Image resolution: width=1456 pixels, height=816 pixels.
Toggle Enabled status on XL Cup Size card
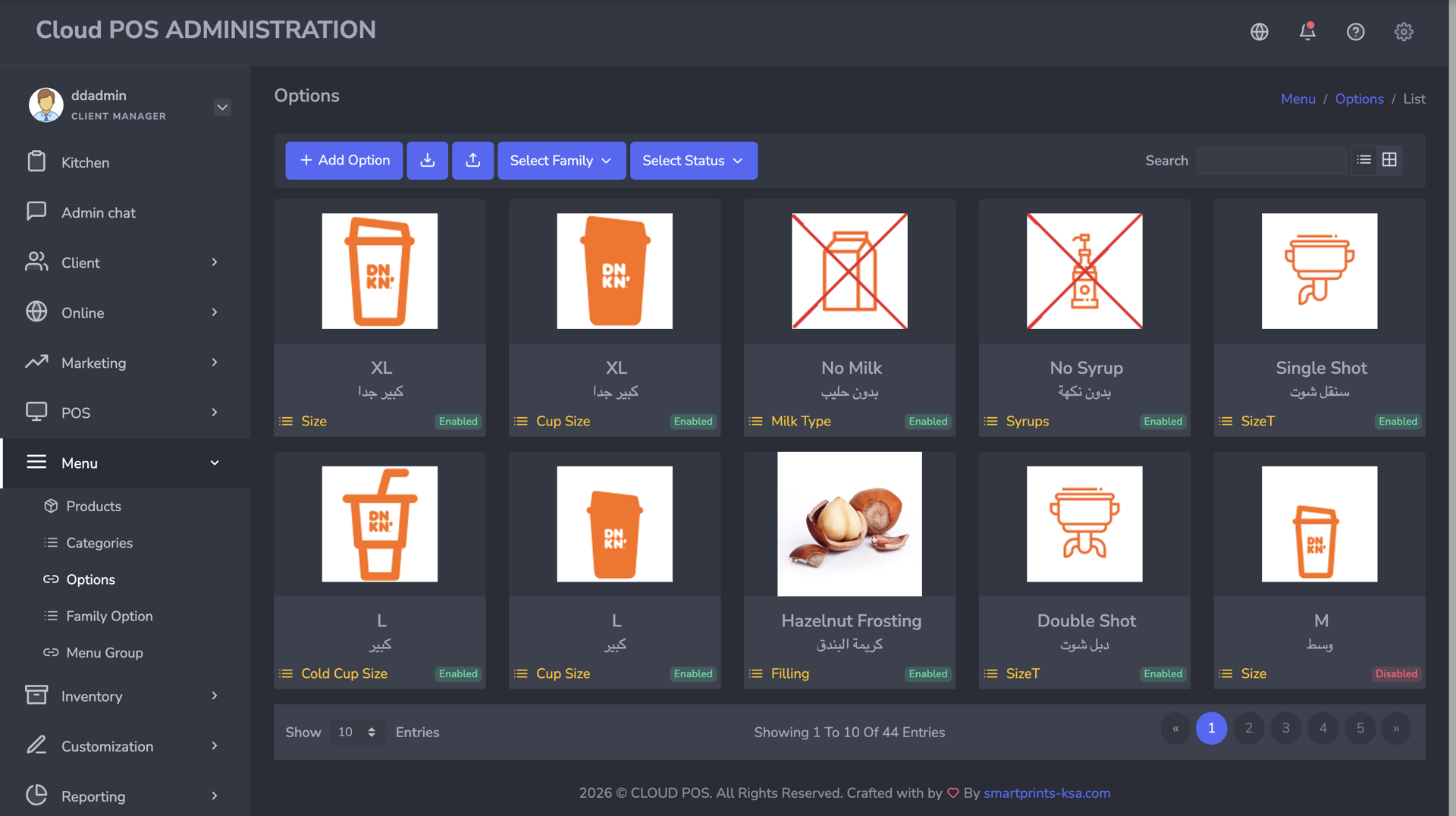point(693,422)
